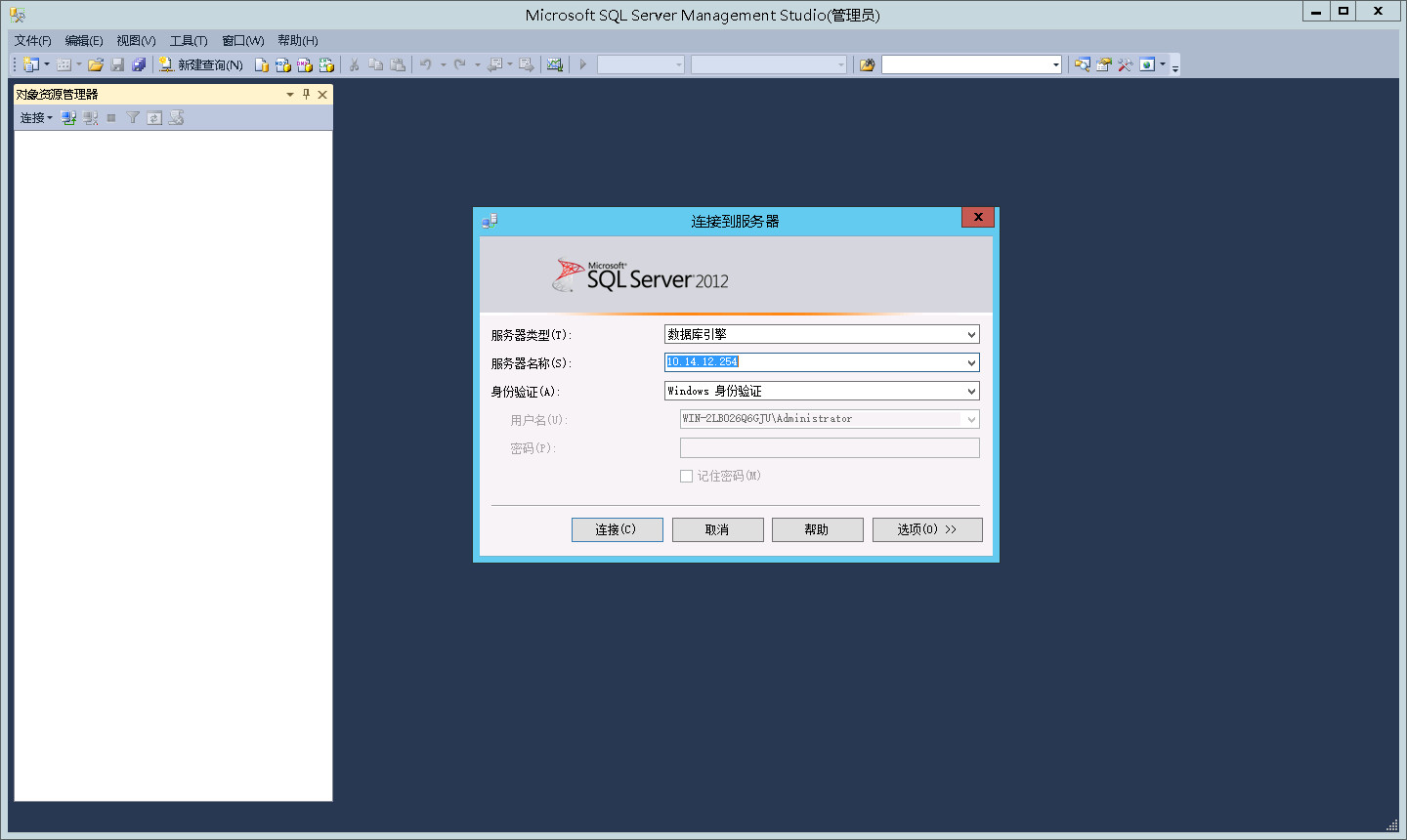Click the Analysis Services XMLA Query icon
This screenshot has width=1407, height=840.
point(326,64)
